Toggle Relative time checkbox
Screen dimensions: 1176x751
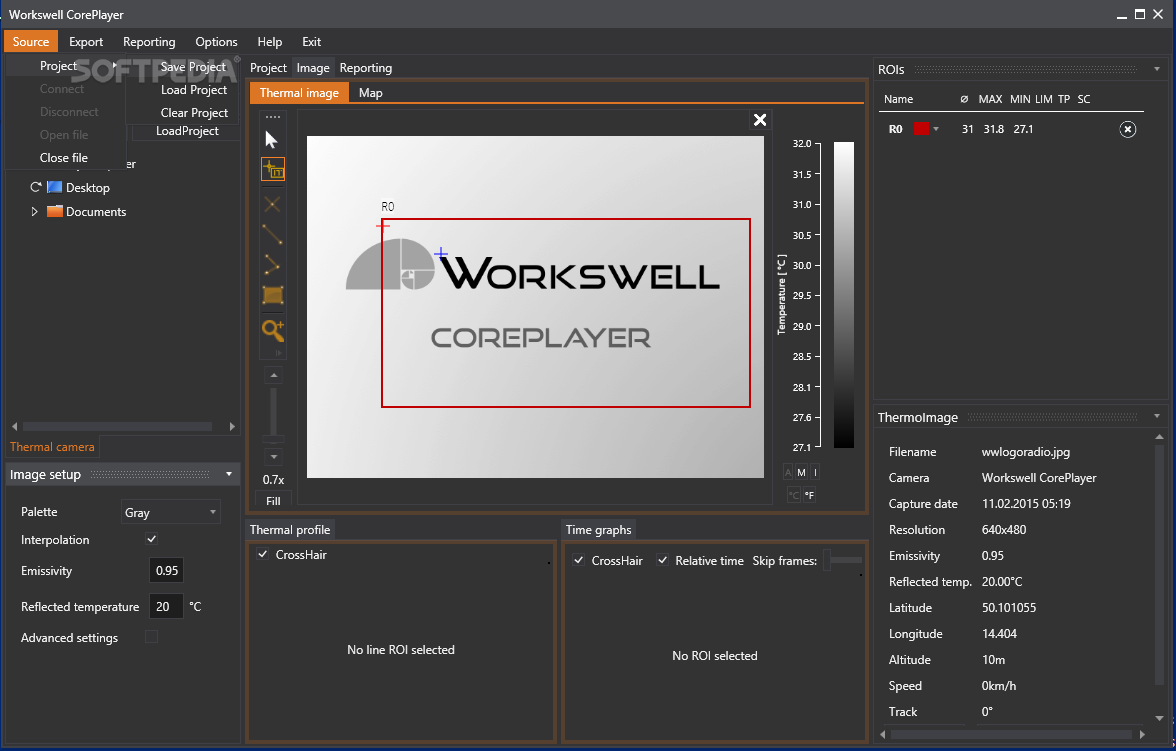(x=662, y=560)
